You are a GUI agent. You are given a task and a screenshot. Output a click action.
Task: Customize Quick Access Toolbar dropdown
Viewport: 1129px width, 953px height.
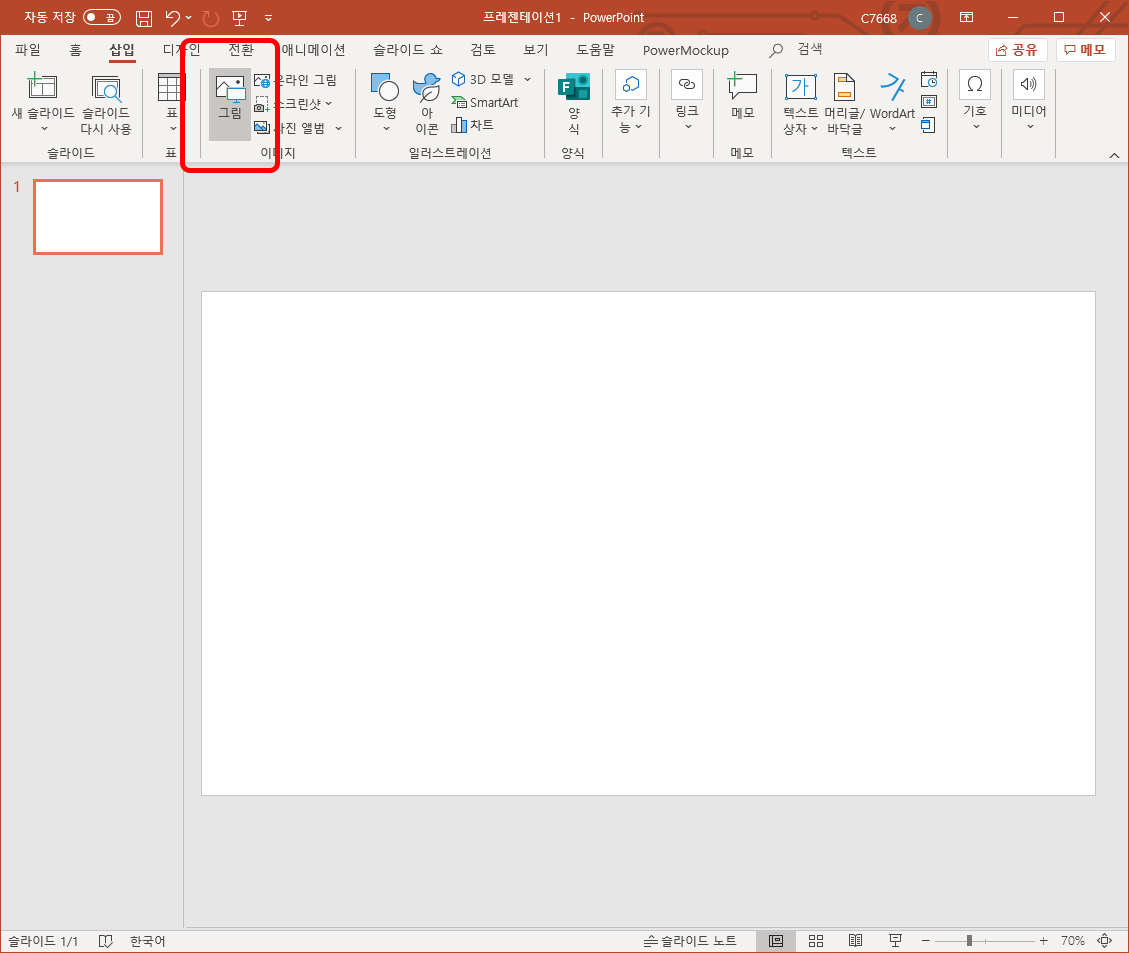[x=268, y=18]
